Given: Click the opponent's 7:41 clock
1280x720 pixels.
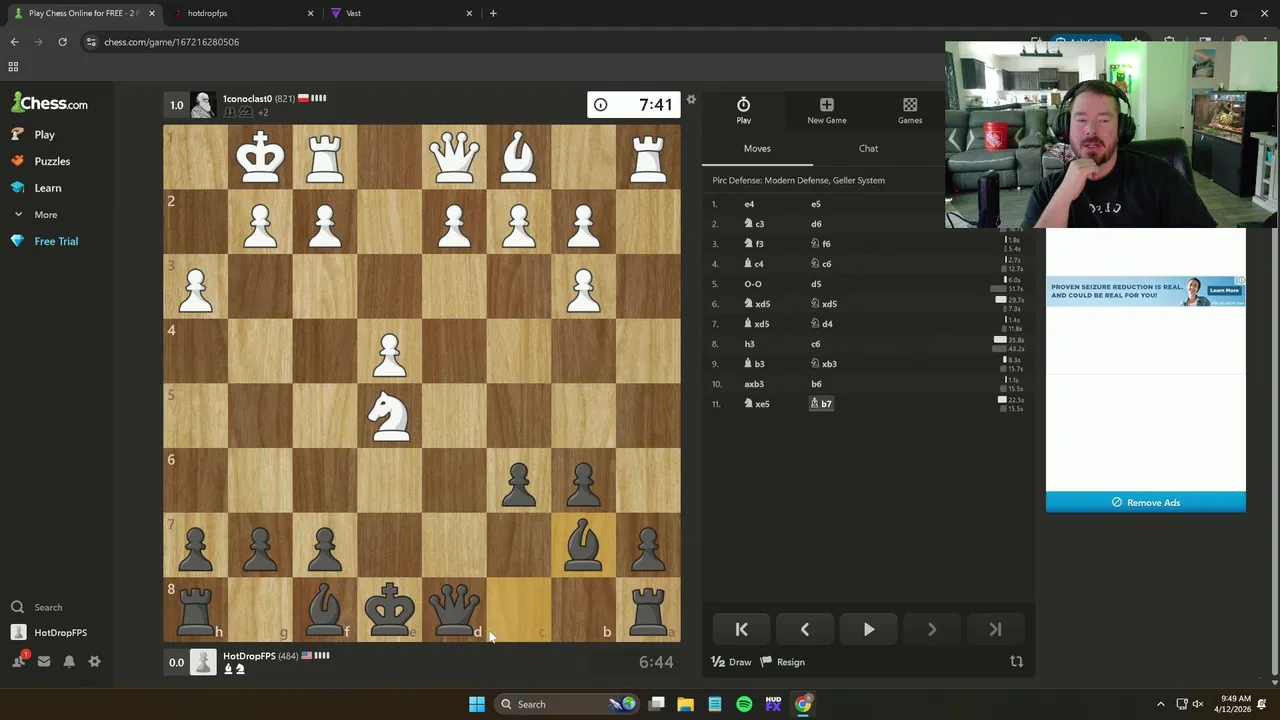Looking at the screenshot, I should point(634,105).
